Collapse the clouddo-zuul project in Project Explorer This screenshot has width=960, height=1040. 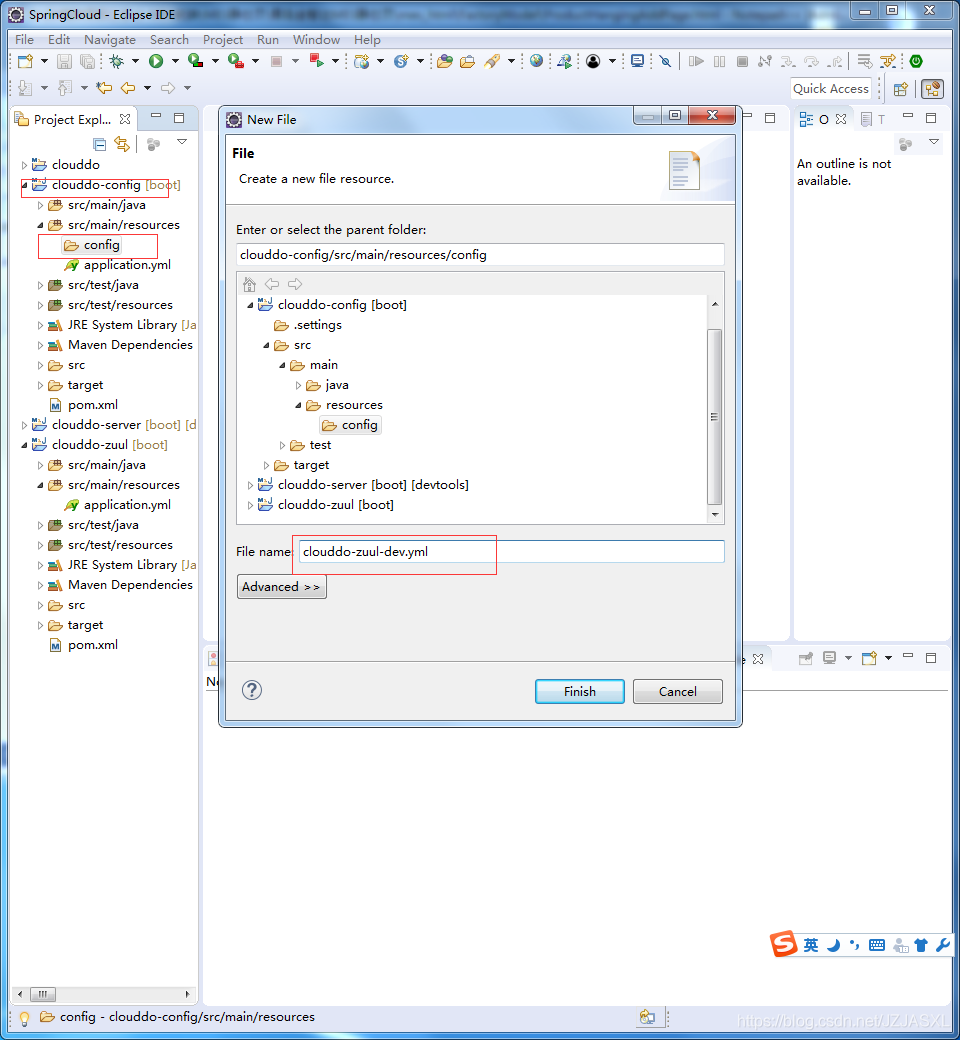[x=25, y=445]
